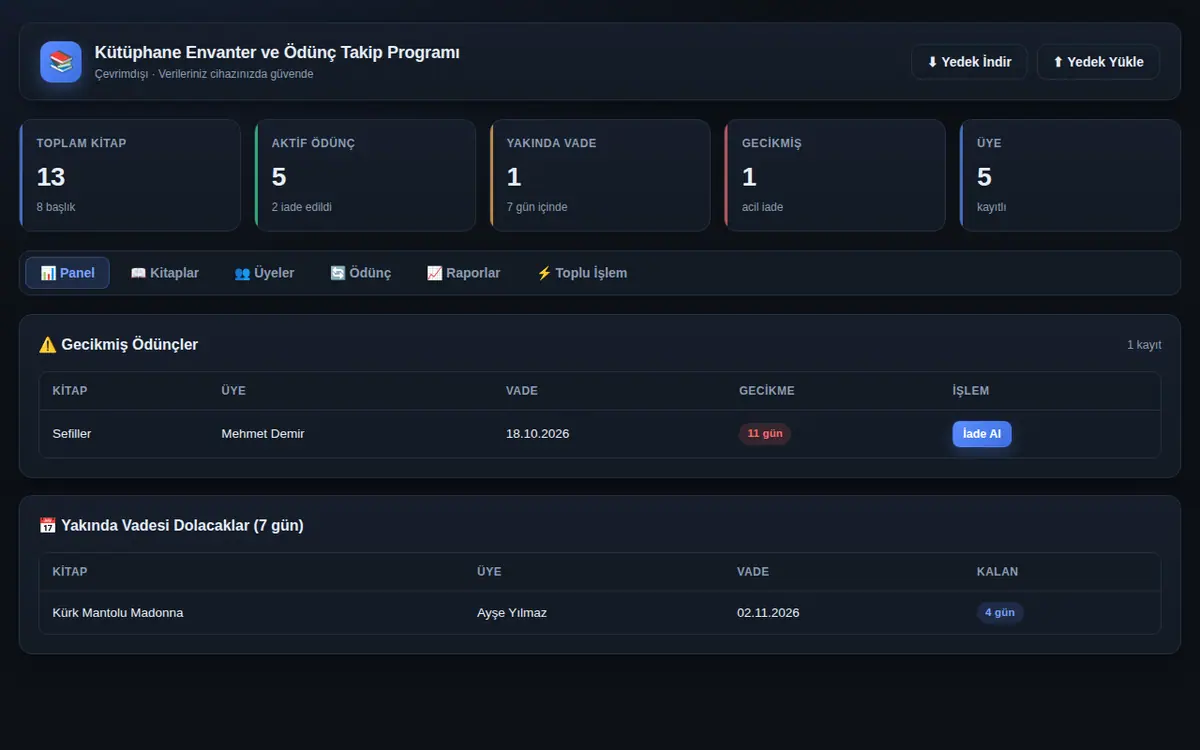This screenshot has height=750, width=1200.
Task: Click Kürk Mantolu Madonna book title
Action: (118, 613)
